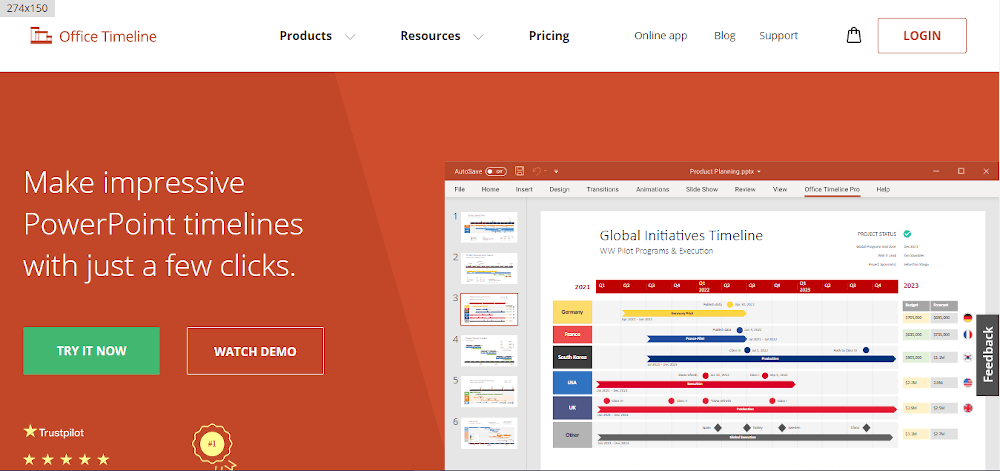Select the blue France Pilot bar
The width and height of the screenshot is (1000, 471).
coord(694,338)
